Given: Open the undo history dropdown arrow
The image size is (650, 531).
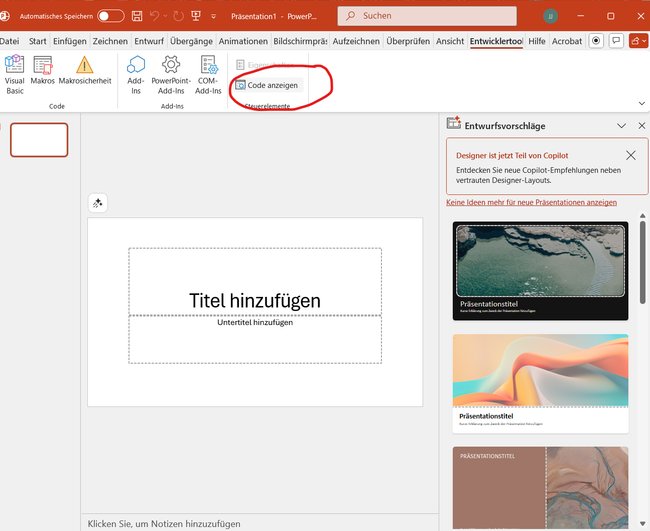Looking at the screenshot, I should (165, 16).
